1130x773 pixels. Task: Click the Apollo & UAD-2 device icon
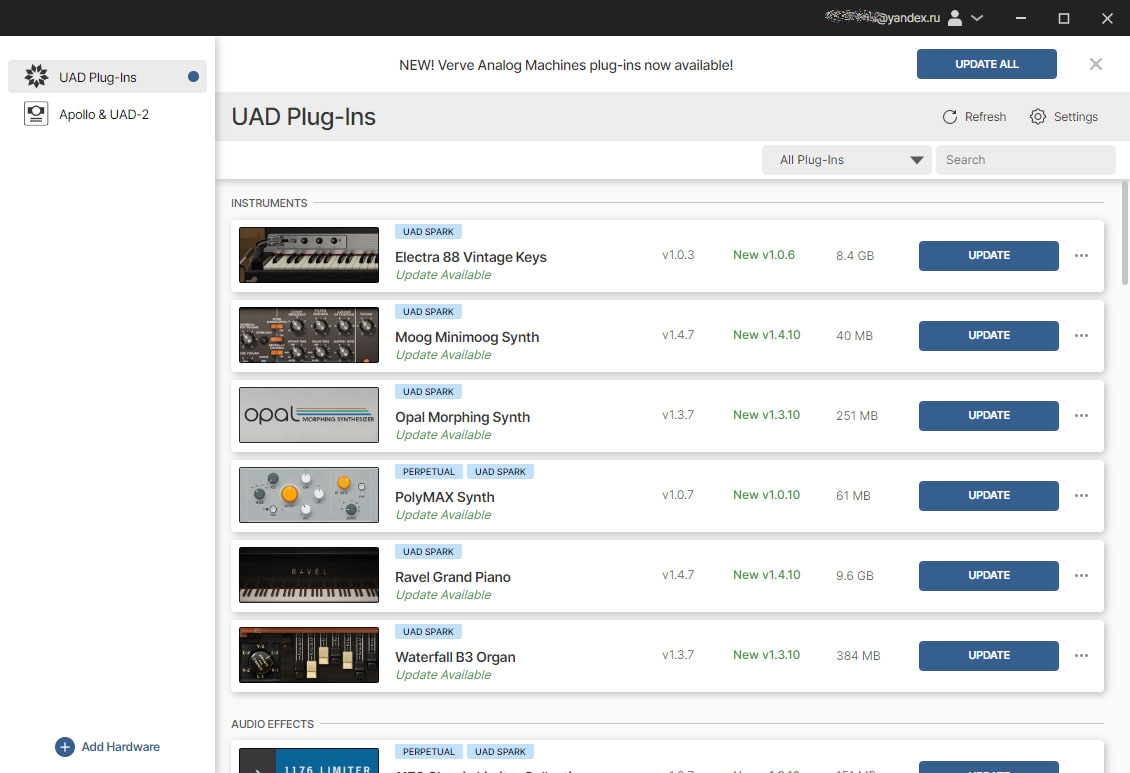pyautogui.click(x=36, y=114)
